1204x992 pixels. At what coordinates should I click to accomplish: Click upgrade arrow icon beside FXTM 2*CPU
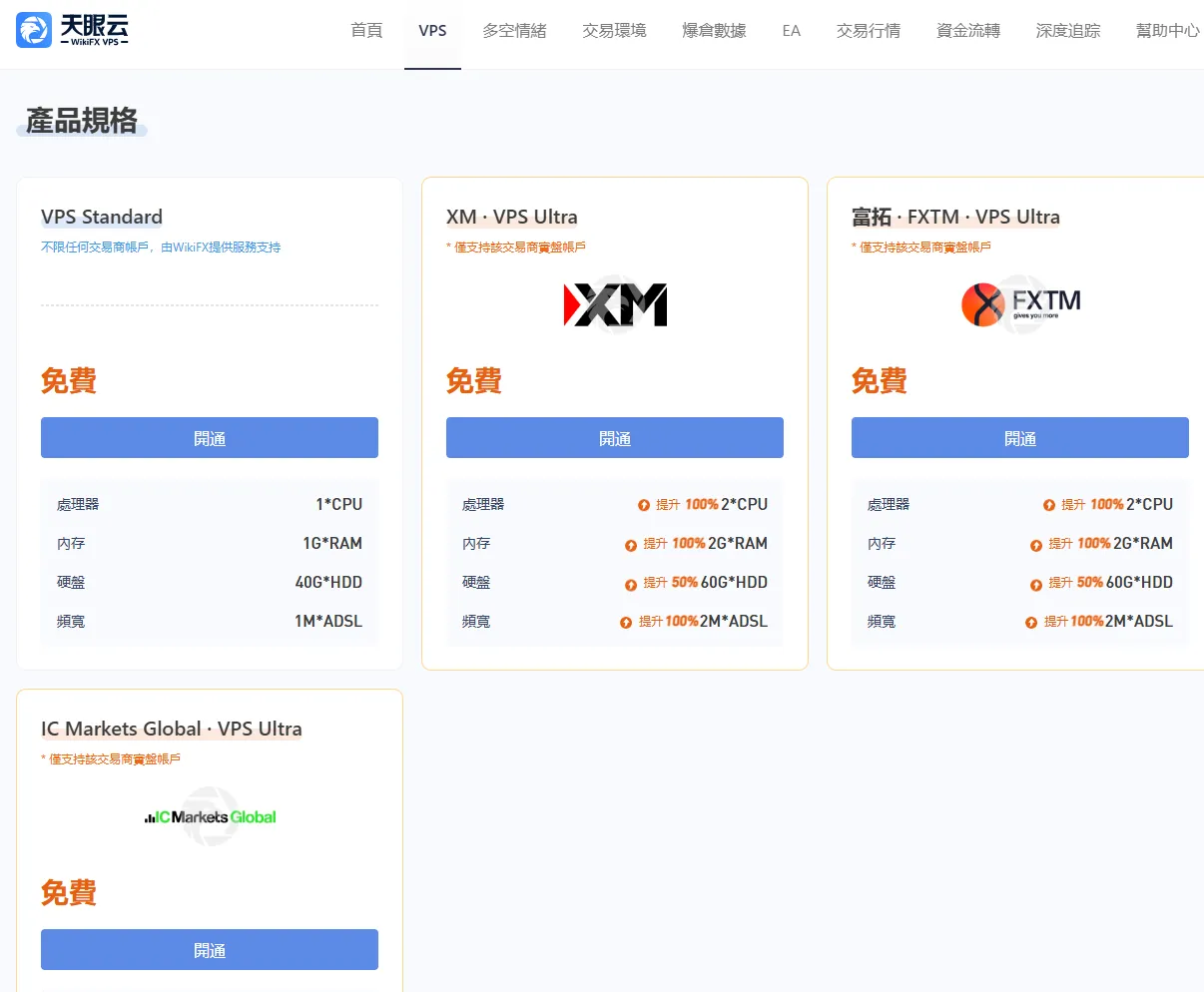(x=1049, y=505)
